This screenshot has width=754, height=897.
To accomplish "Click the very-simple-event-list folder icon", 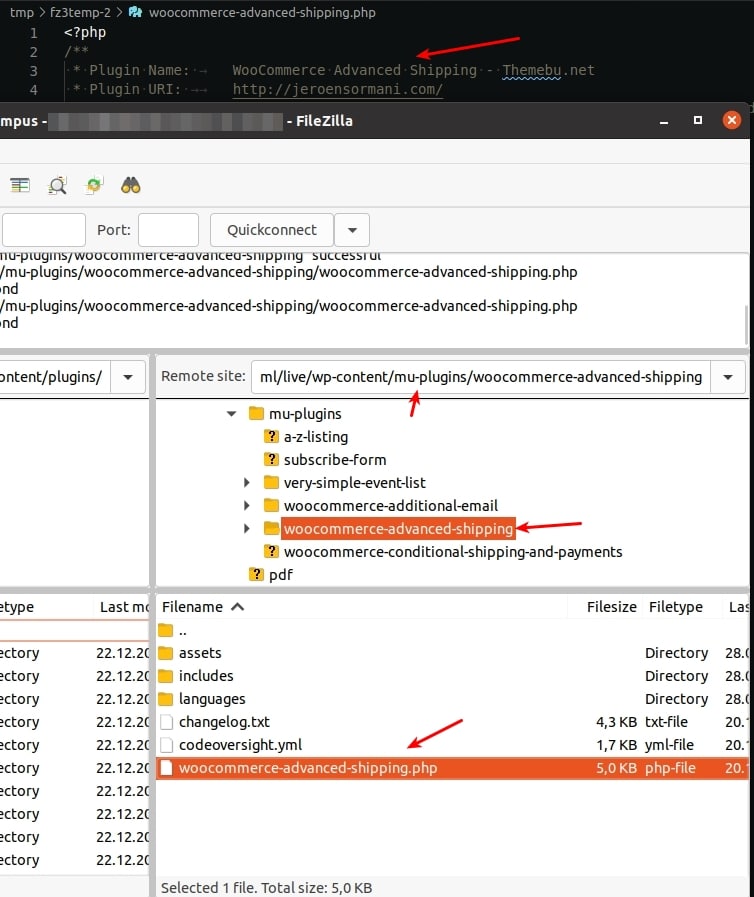I will 271,482.
